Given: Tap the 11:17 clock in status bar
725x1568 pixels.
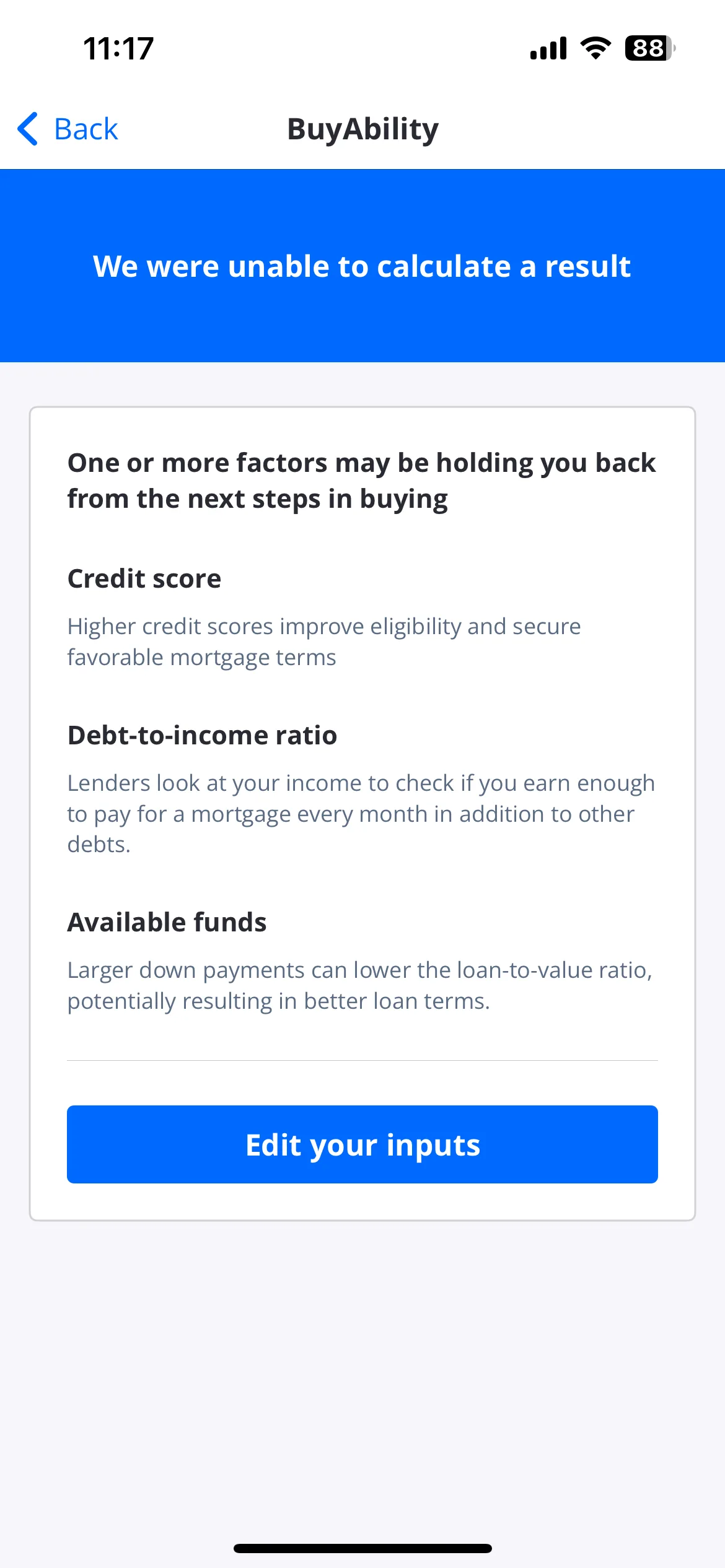Looking at the screenshot, I should click(x=118, y=48).
